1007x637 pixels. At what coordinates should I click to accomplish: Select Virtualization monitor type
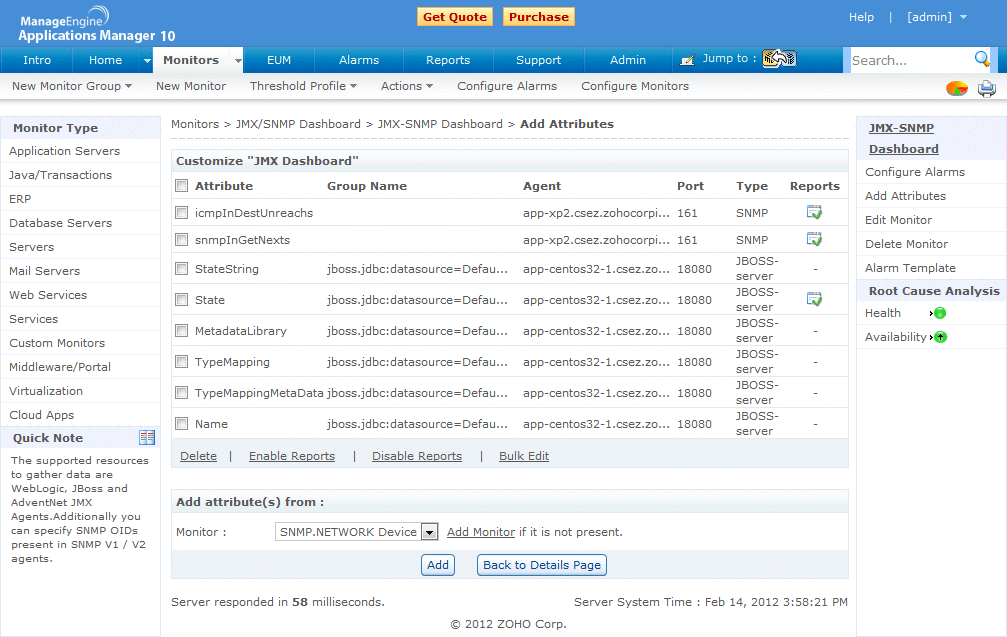click(x=46, y=390)
